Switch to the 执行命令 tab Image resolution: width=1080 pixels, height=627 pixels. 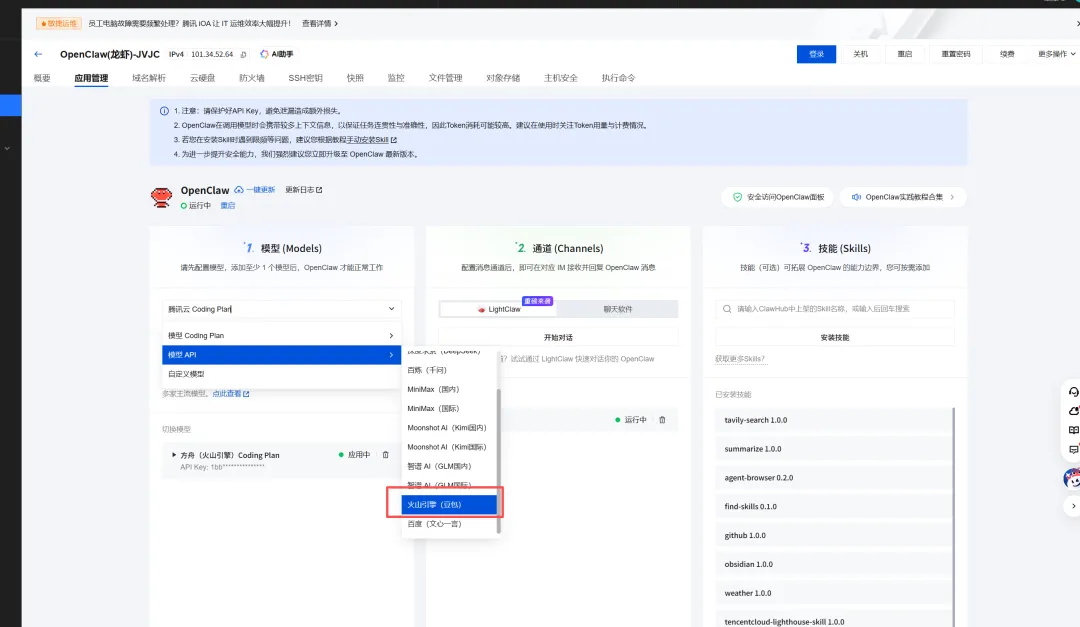[619, 78]
